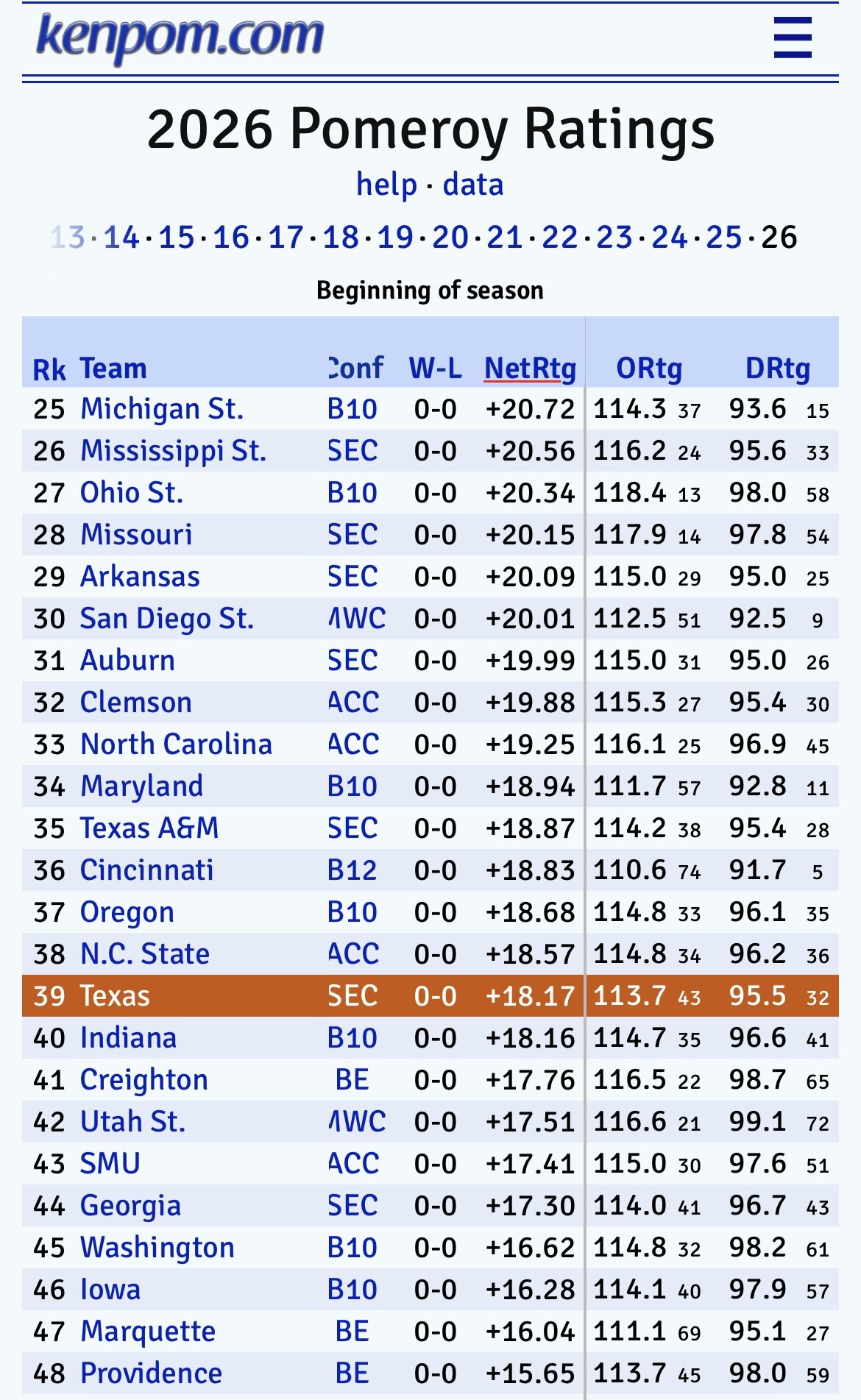Switch to the 2014 season tab
861x1400 pixels.
pos(121,238)
